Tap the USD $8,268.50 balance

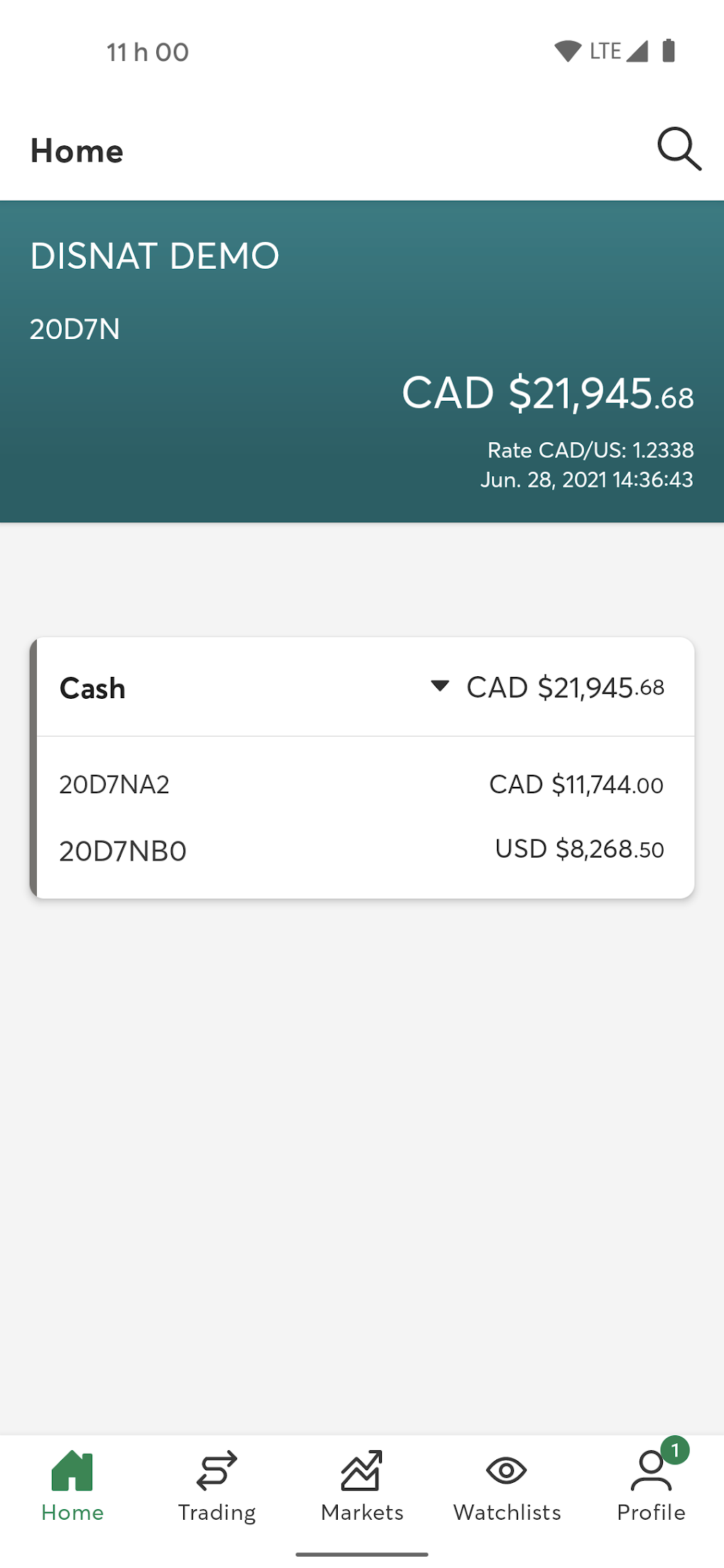click(x=579, y=849)
